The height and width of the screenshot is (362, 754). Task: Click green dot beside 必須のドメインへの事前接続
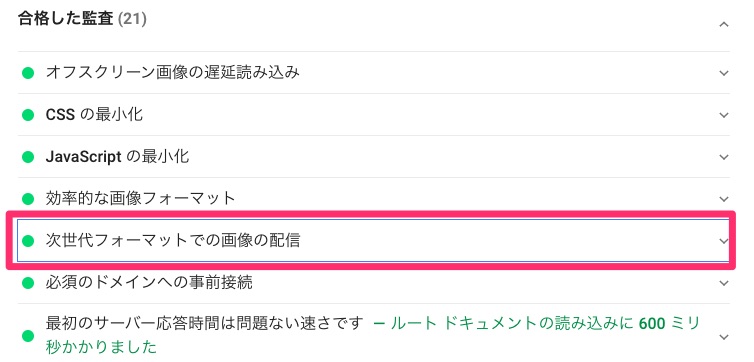point(28,283)
